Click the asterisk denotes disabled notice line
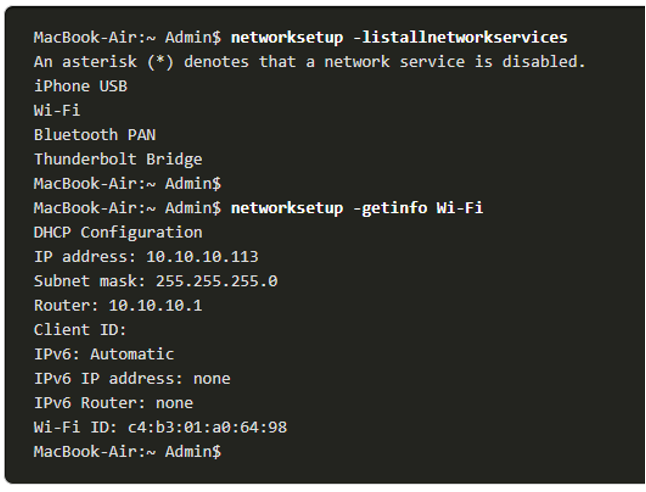The height and width of the screenshot is (492, 646). [x=309, y=62]
